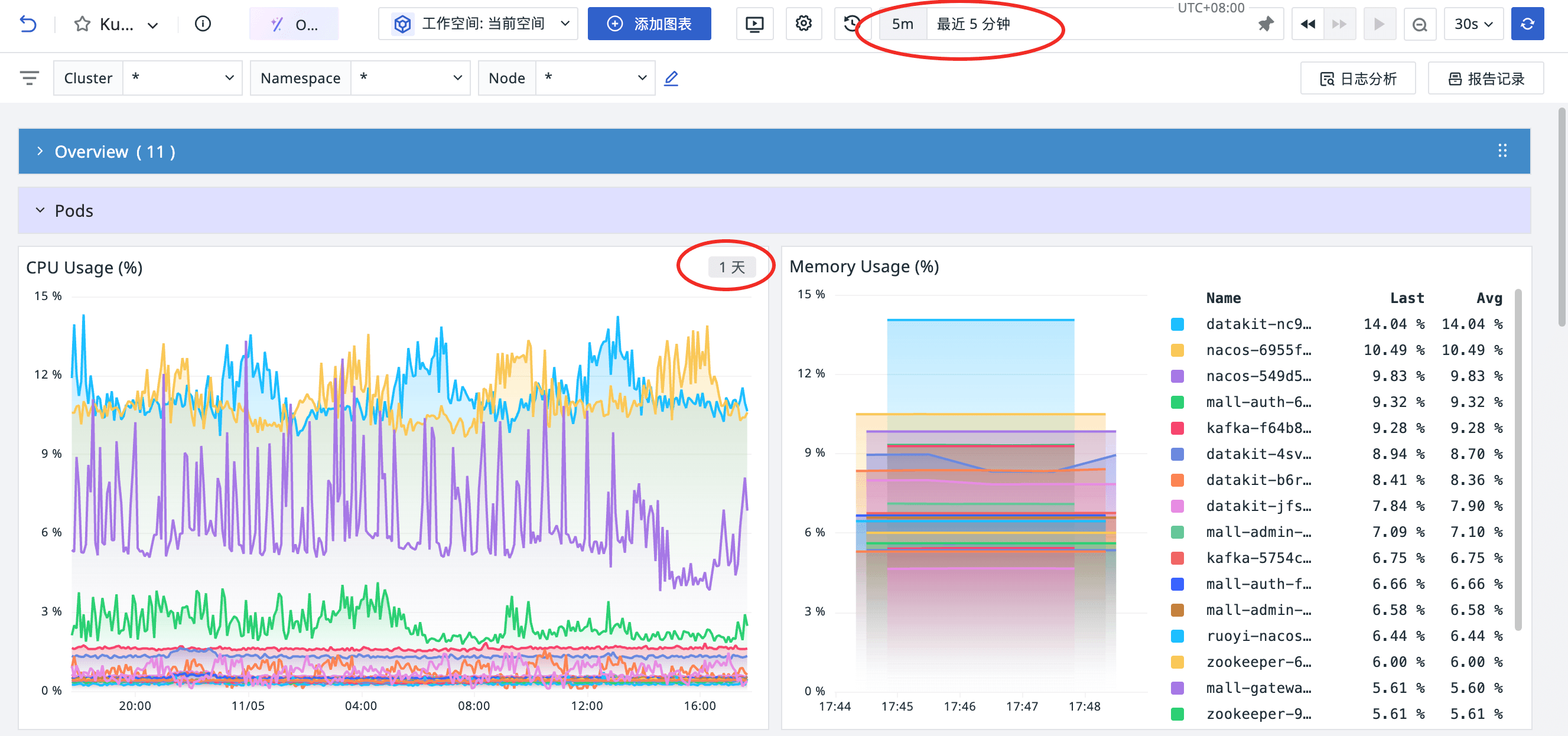Image resolution: width=1568 pixels, height=736 pixels.
Task: Star the dashboard as favorite
Action: [x=82, y=24]
